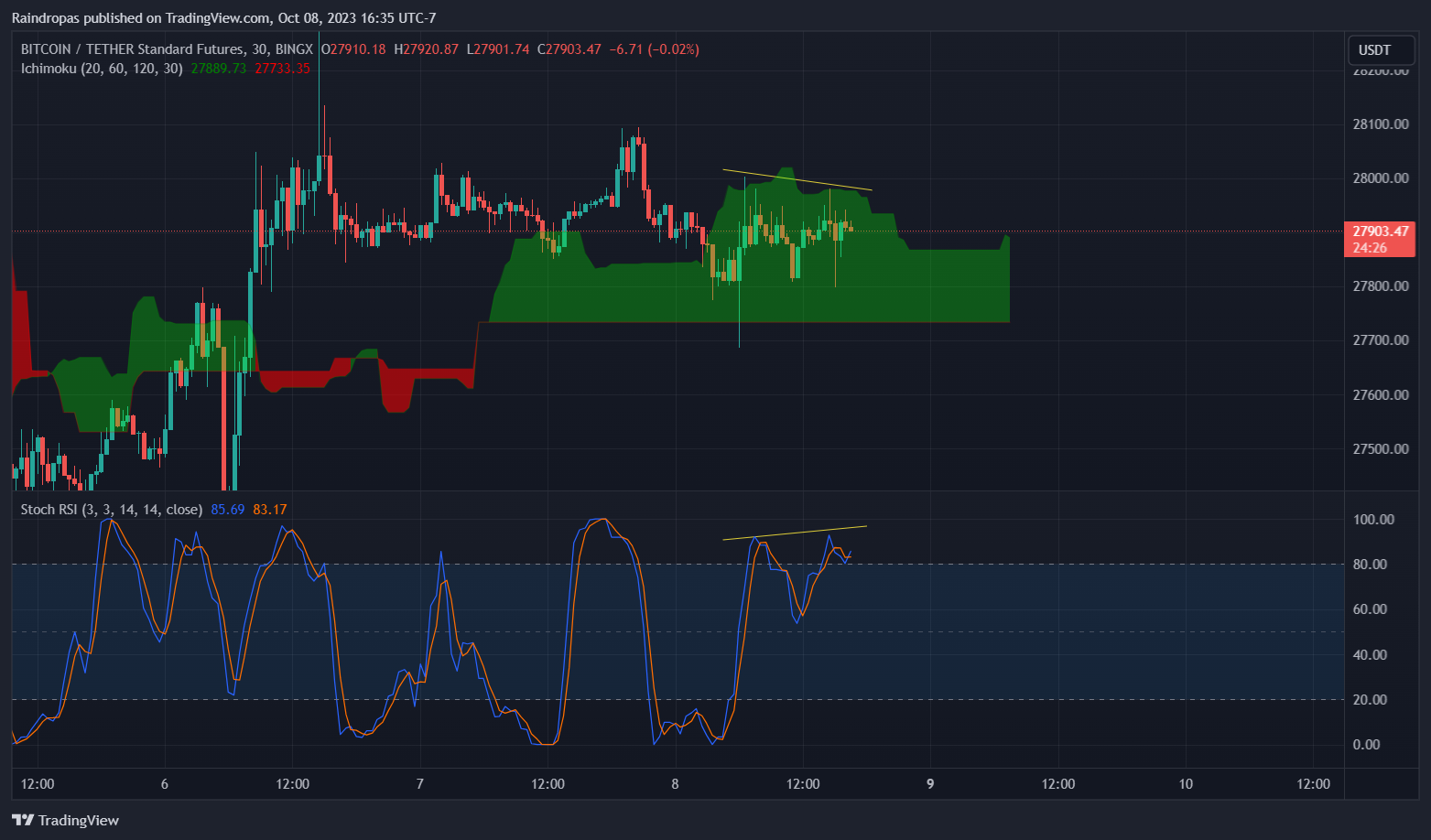Select the high value H27920.87

(426, 49)
